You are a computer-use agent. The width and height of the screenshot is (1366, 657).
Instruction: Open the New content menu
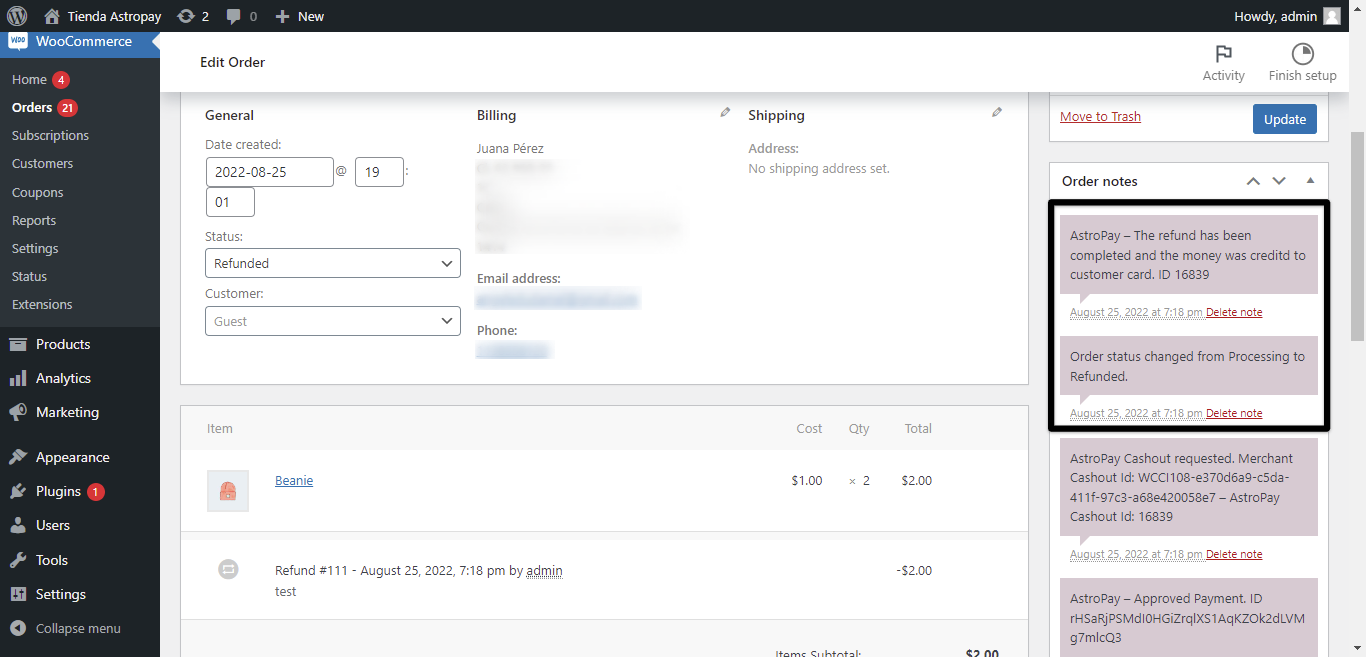299,16
